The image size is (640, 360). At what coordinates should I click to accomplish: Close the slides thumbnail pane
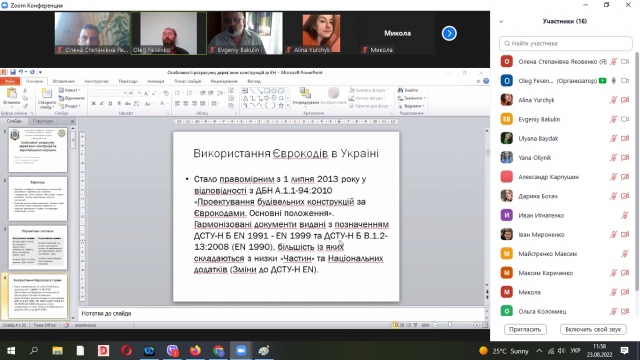pos(72,121)
